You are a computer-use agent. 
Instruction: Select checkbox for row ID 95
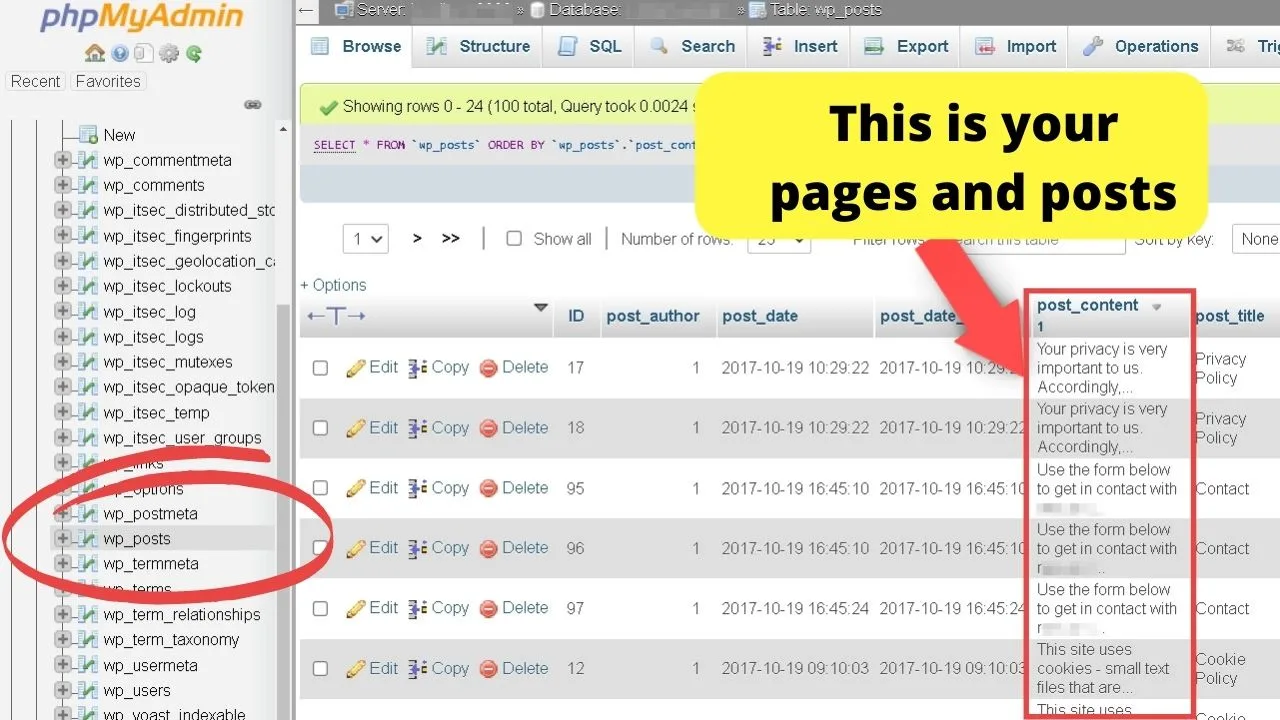point(320,488)
